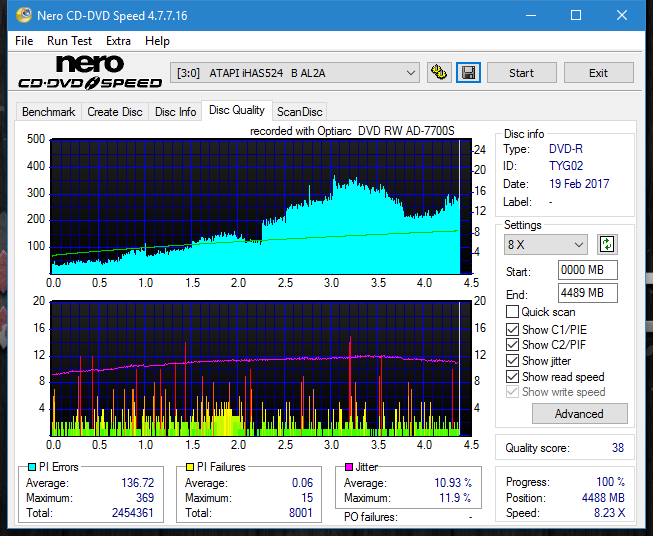This screenshot has width=653, height=536.
Task: Click the disc type DVD-R value
Action: tap(566, 149)
